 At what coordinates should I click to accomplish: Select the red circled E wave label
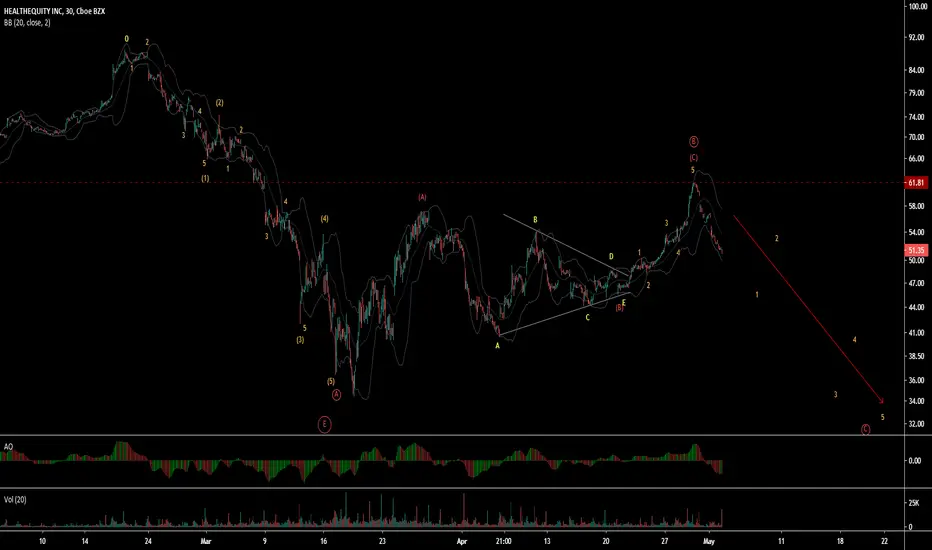click(324, 424)
